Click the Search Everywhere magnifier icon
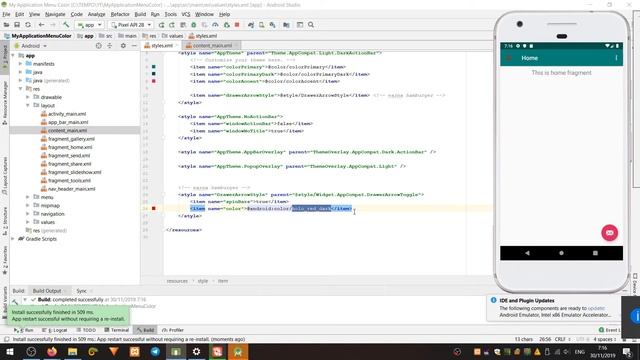The height and width of the screenshot is (360, 640). click(x=311, y=25)
